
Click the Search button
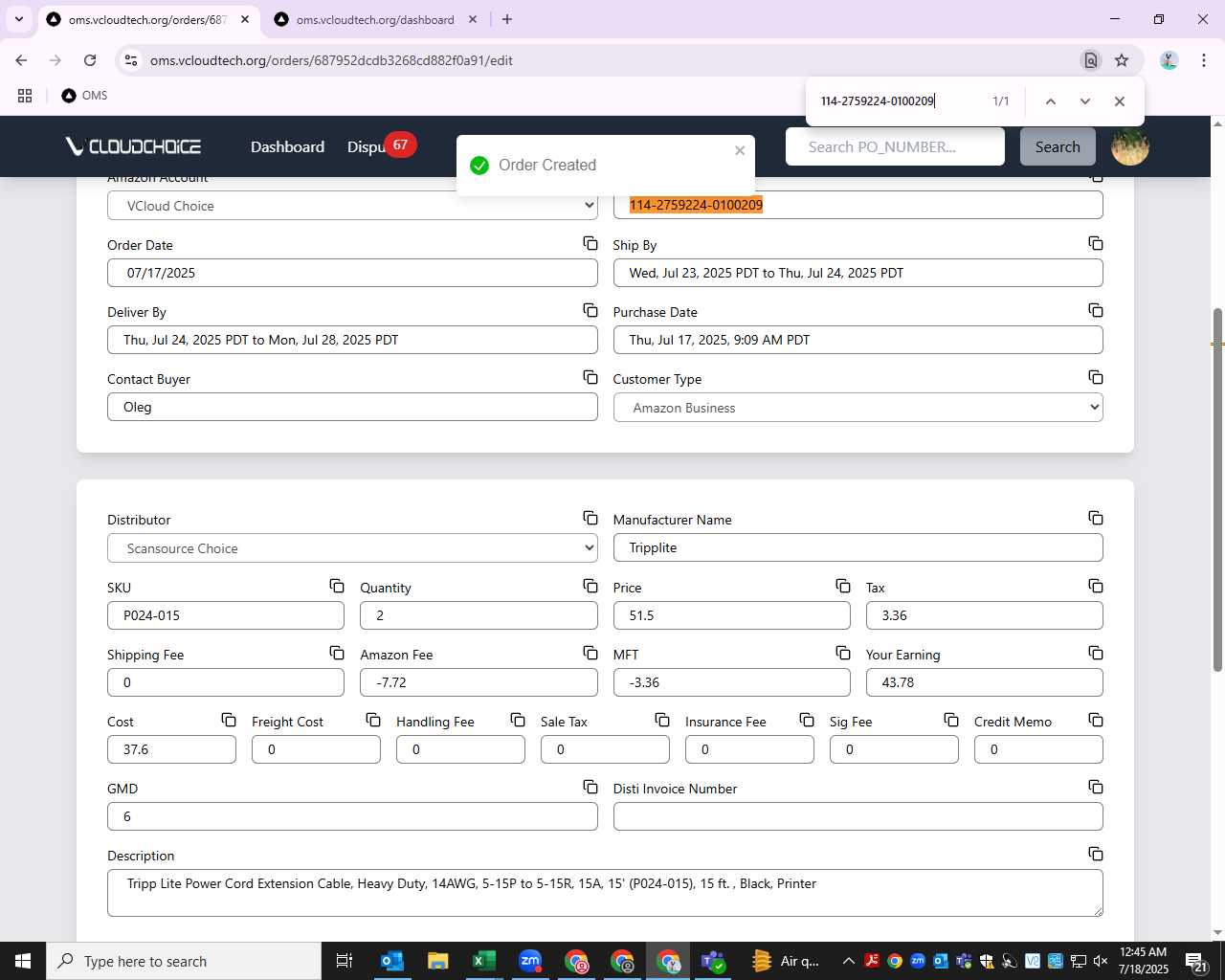1058,146
